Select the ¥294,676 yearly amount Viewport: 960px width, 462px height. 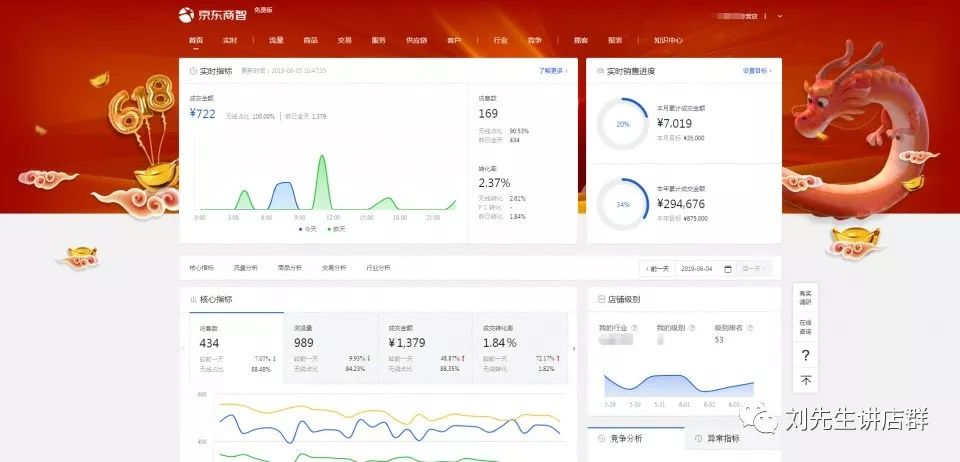click(681, 204)
